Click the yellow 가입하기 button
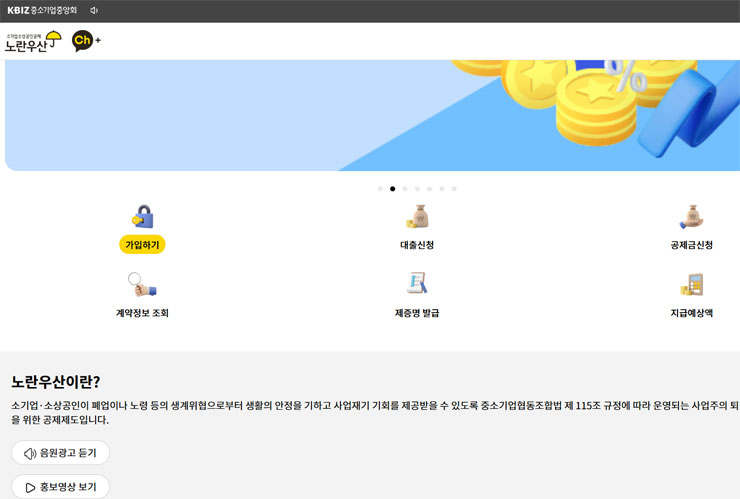740x499 pixels. [142, 245]
